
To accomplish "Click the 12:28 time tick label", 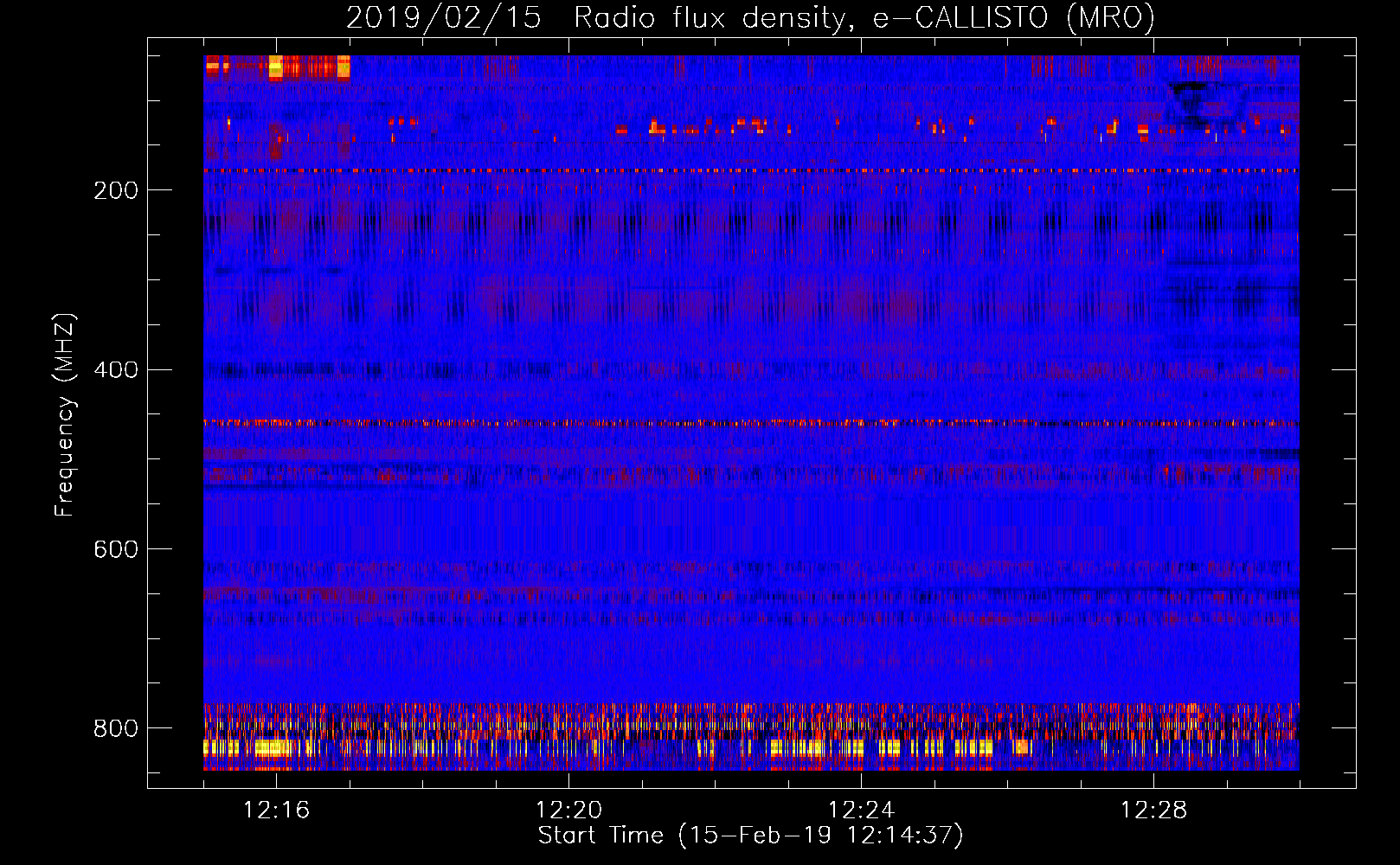I will coord(1154,810).
